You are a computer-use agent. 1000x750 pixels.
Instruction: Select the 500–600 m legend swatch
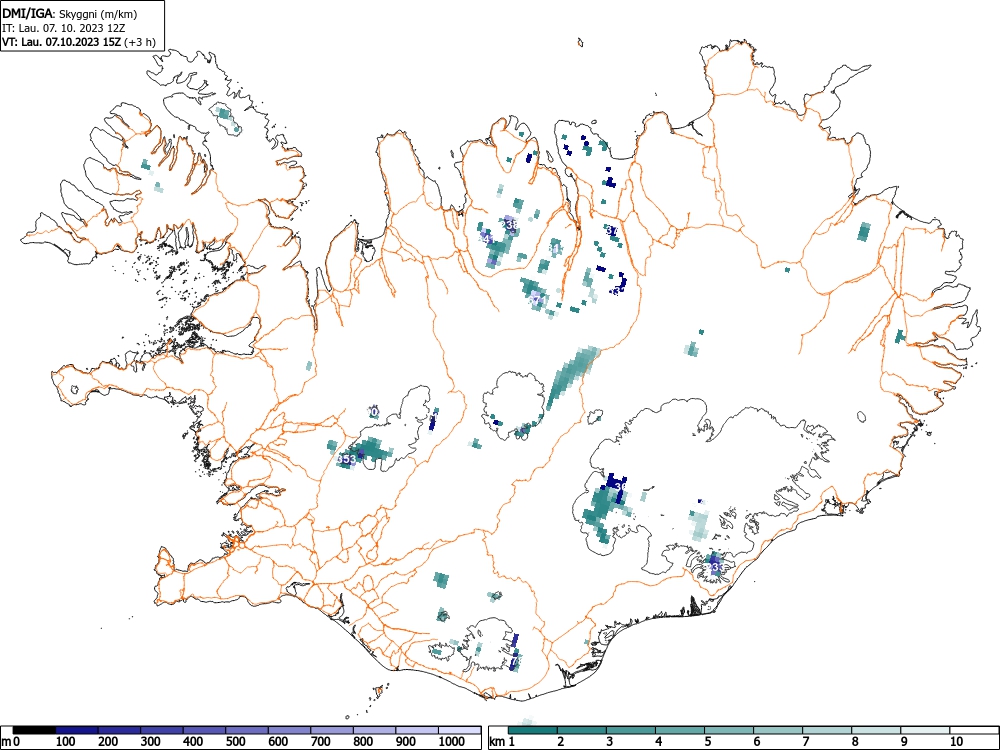point(247,730)
